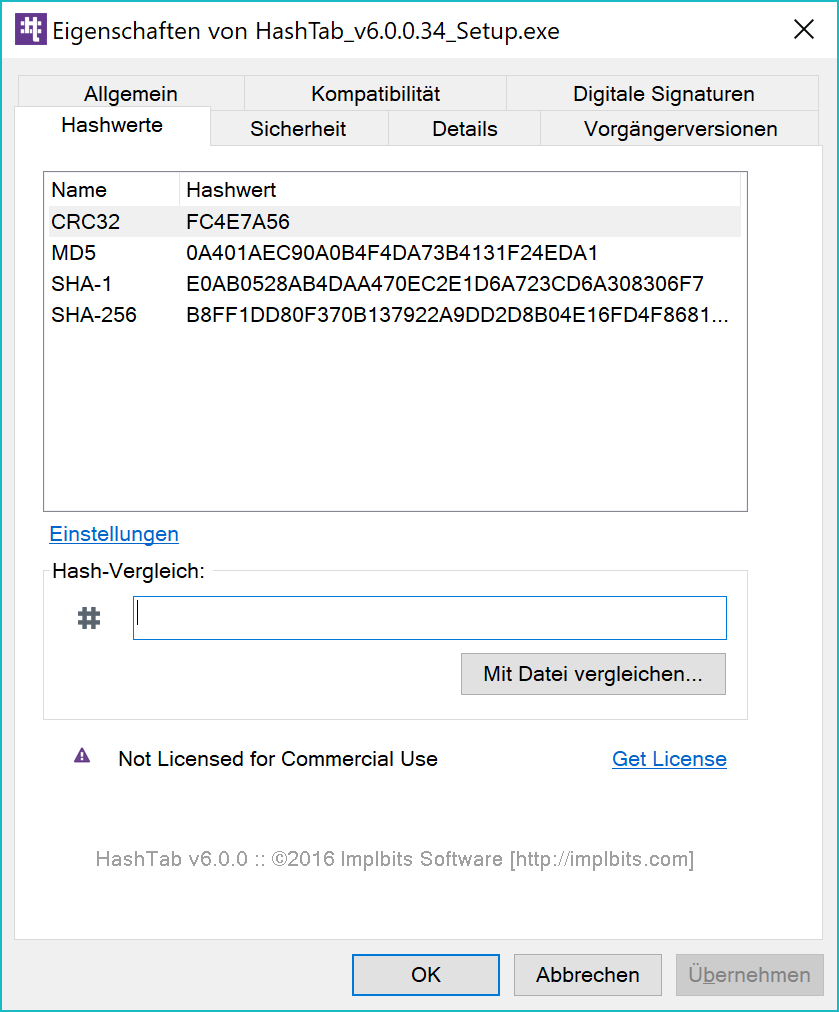Click the SHA-1 hash value starting E0AB0528
Image resolution: width=839 pixels, height=1012 pixels.
pos(445,284)
